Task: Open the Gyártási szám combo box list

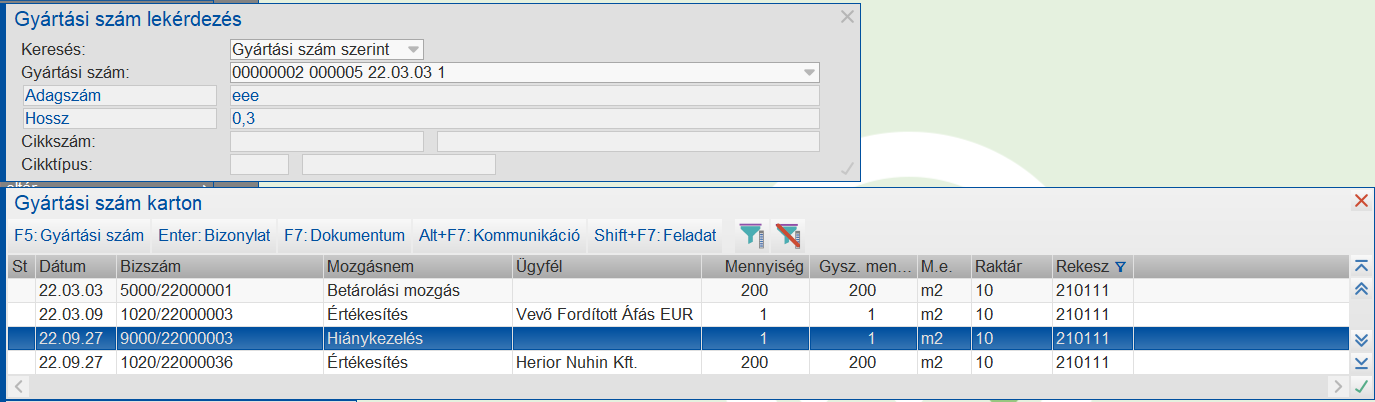Action: (x=808, y=72)
